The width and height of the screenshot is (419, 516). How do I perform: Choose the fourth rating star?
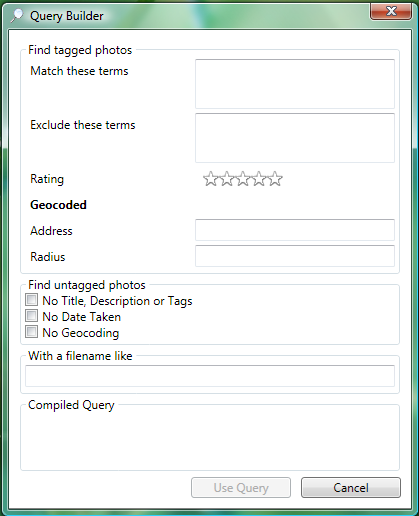click(x=259, y=179)
